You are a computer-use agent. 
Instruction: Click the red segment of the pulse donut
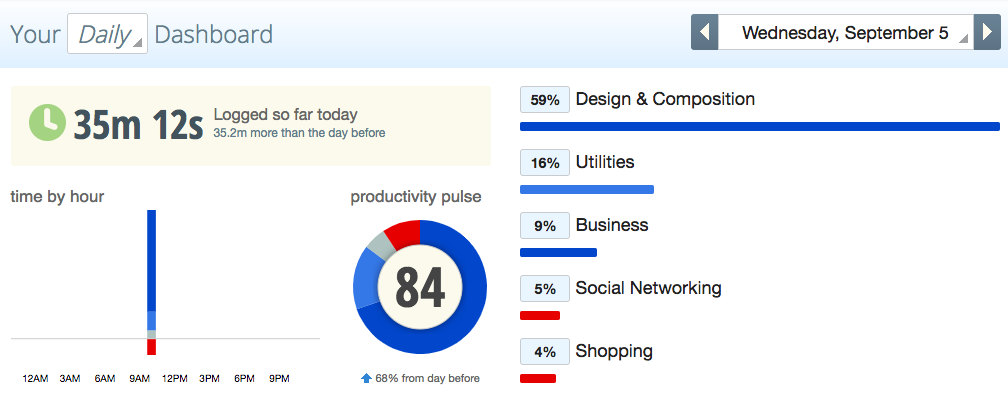[x=403, y=235]
